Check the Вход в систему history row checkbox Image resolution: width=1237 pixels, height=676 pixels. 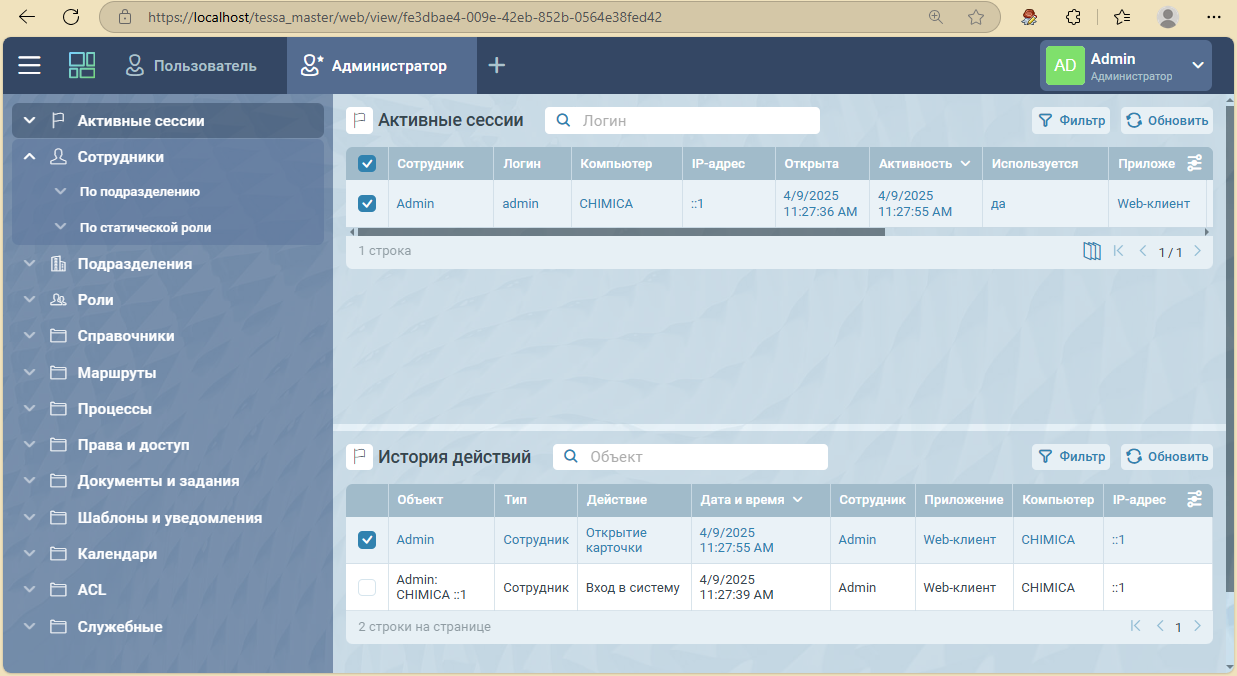[367, 588]
